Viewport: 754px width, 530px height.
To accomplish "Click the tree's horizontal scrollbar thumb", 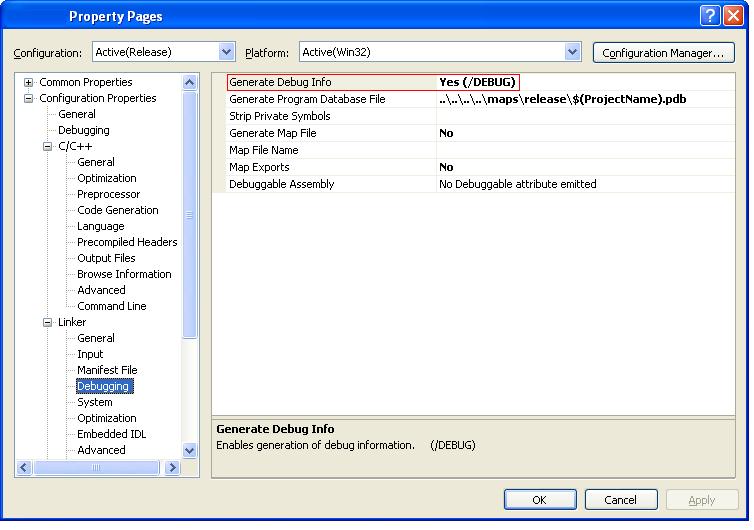I will (x=96, y=467).
